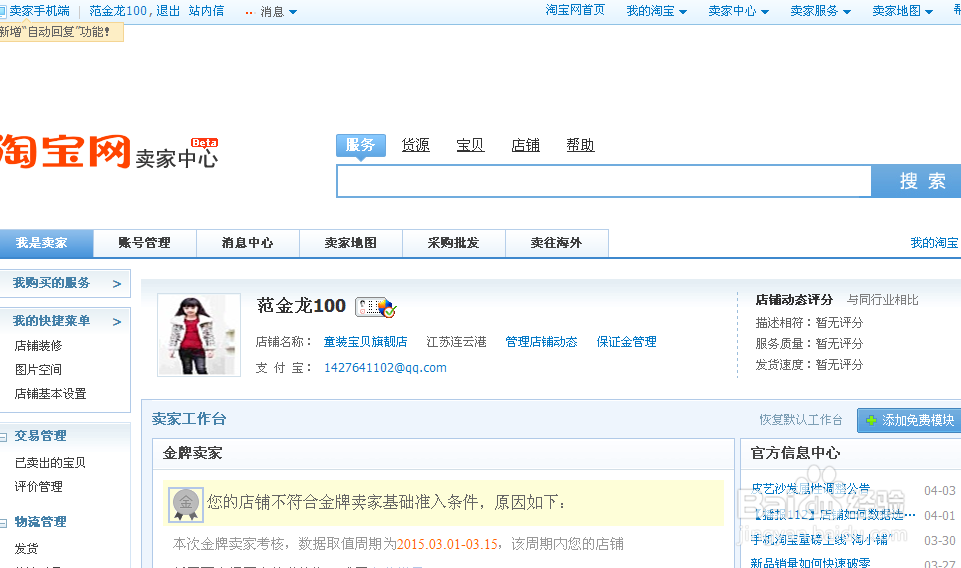Open 新品销量如何快速破零 notice

(810, 562)
